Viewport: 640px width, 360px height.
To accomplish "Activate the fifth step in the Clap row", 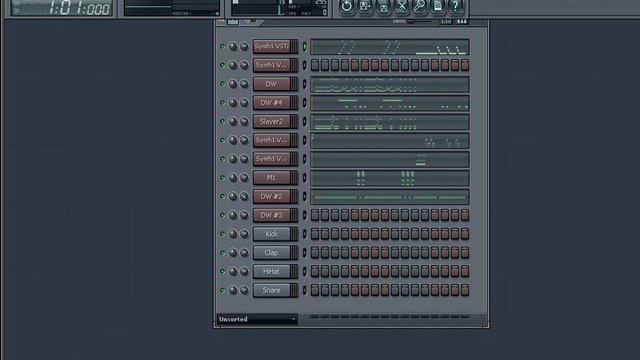I will coord(355,253).
